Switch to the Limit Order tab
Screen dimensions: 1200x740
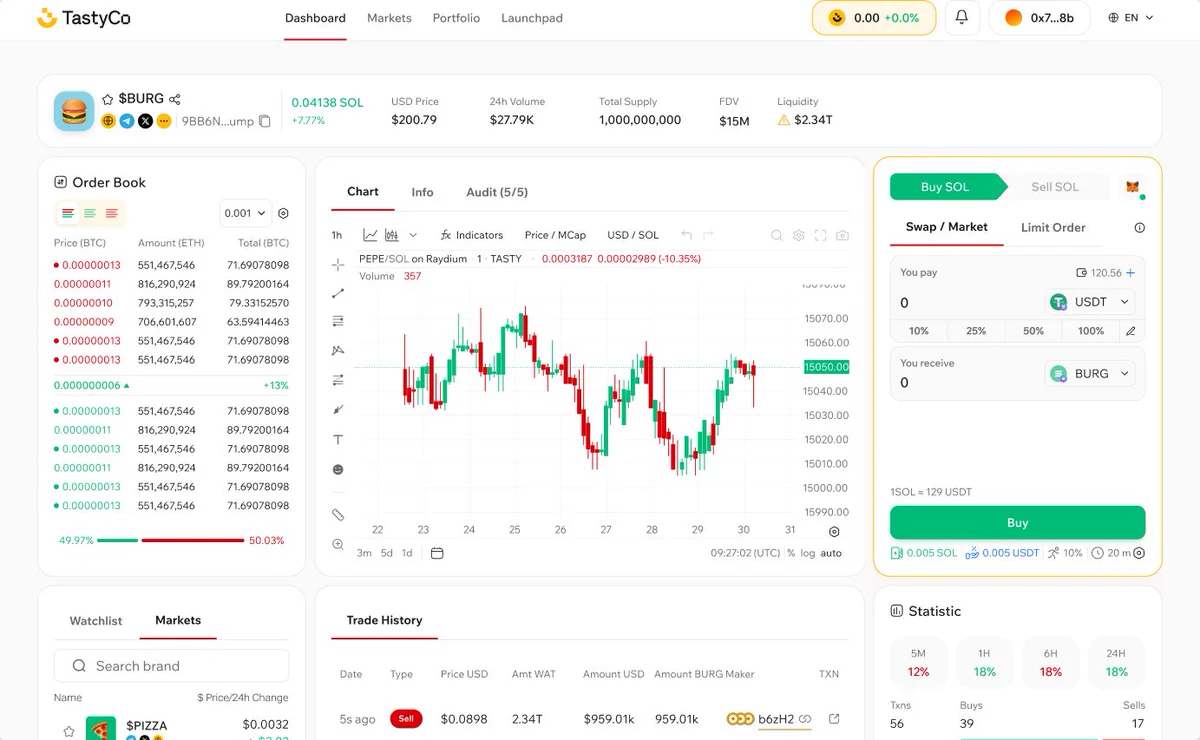pyautogui.click(x=1053, y=228)
